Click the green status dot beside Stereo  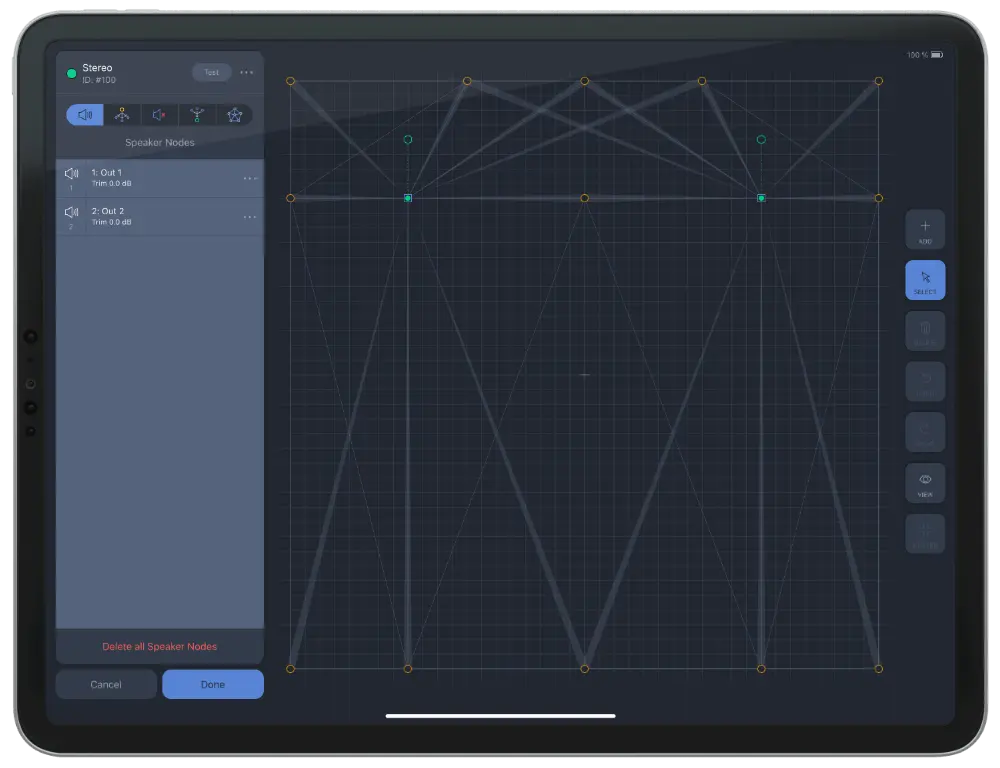point(71,73)
